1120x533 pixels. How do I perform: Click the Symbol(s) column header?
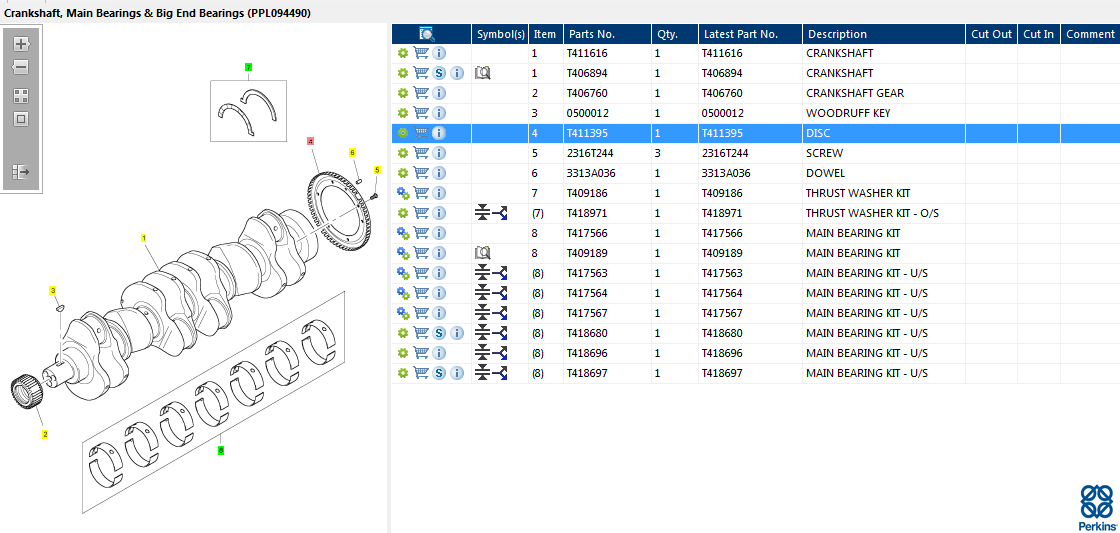[500, 34]
